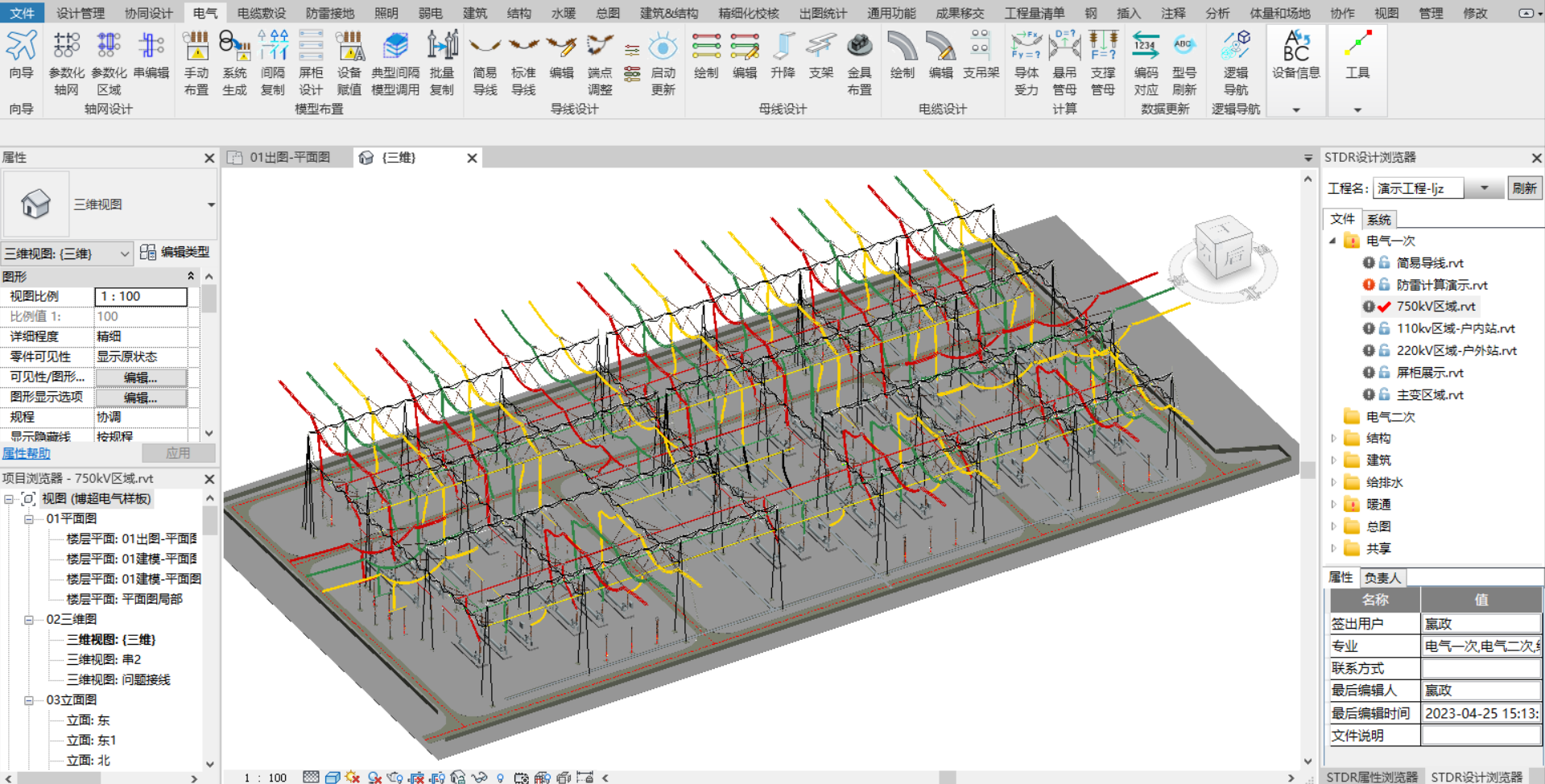Click 可见性/图形 编辑 button
This screenshot has width=1545, height=784.
click(x=141, y=378)
